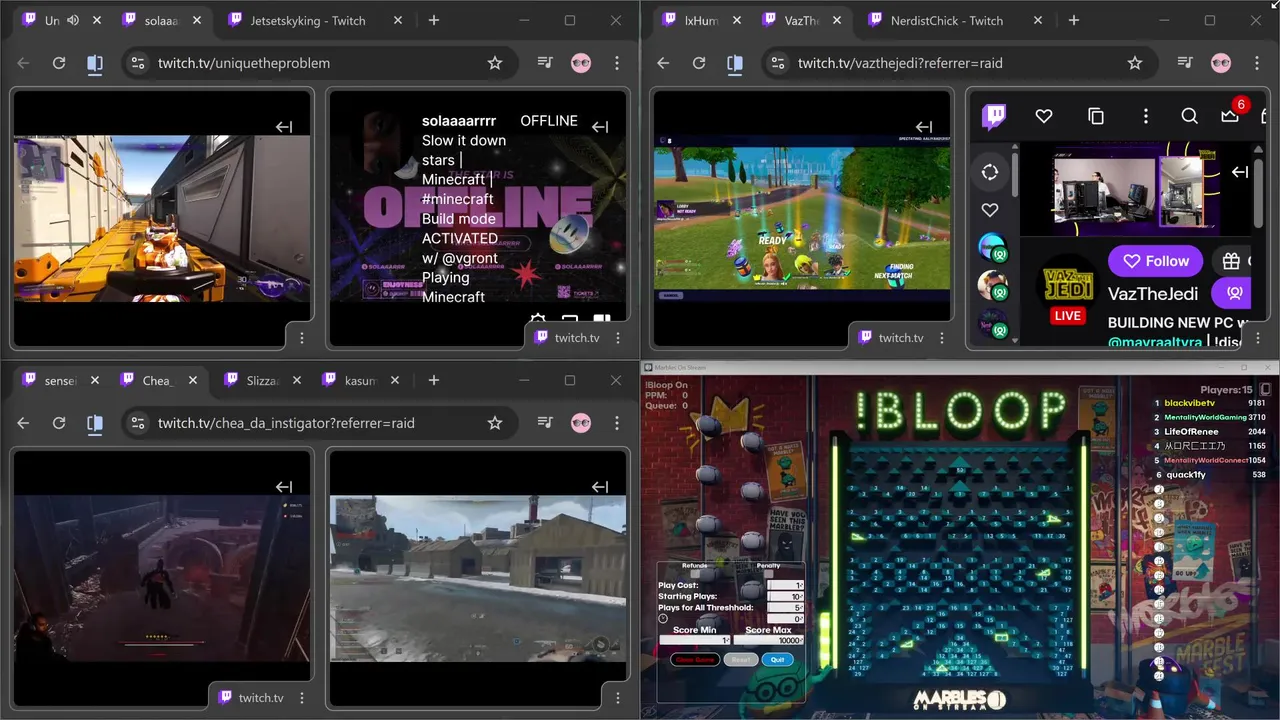Click the clock icon in Marbles settings
This screenshot has height=720, width=1280.
[x=663, y=619]
